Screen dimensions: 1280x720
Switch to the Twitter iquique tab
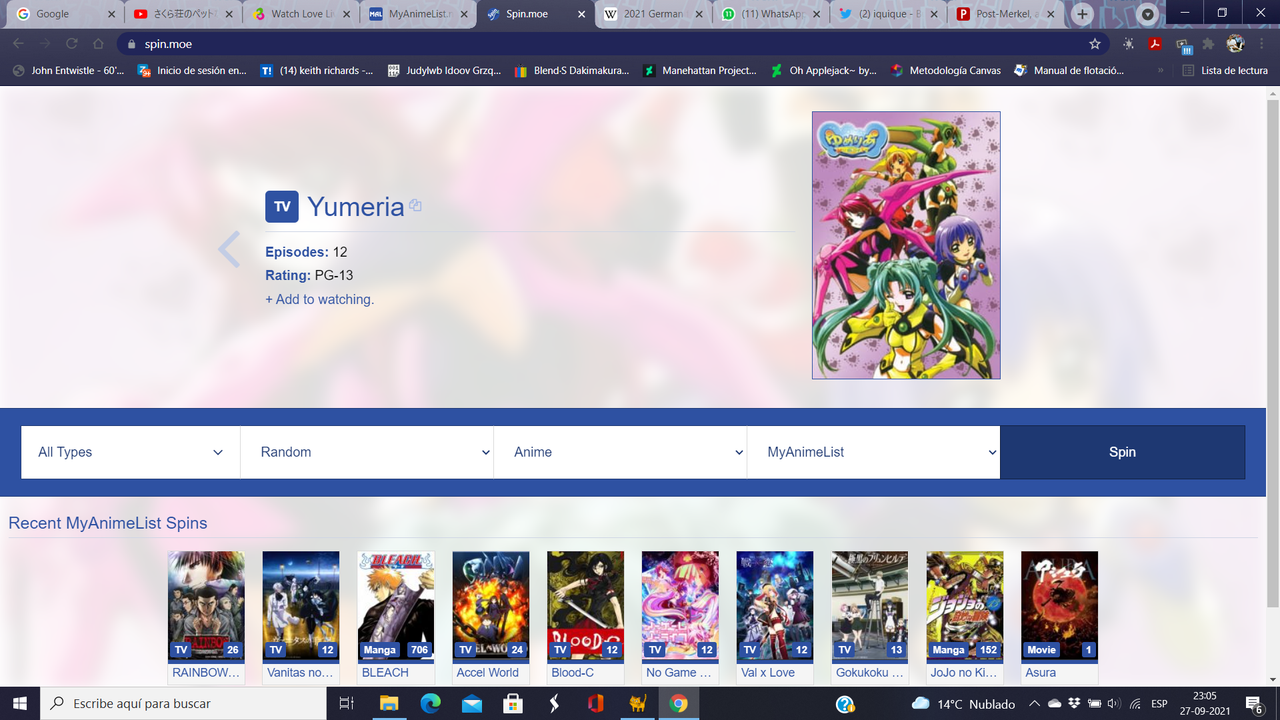888,14
